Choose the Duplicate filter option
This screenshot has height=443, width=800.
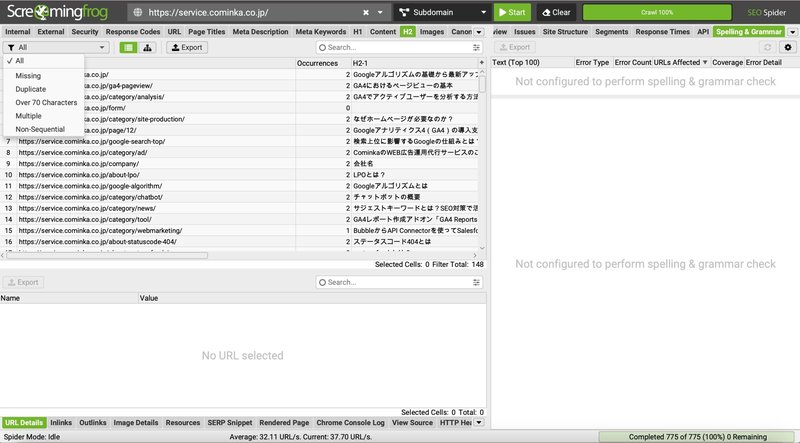click(x=31, y=89)
